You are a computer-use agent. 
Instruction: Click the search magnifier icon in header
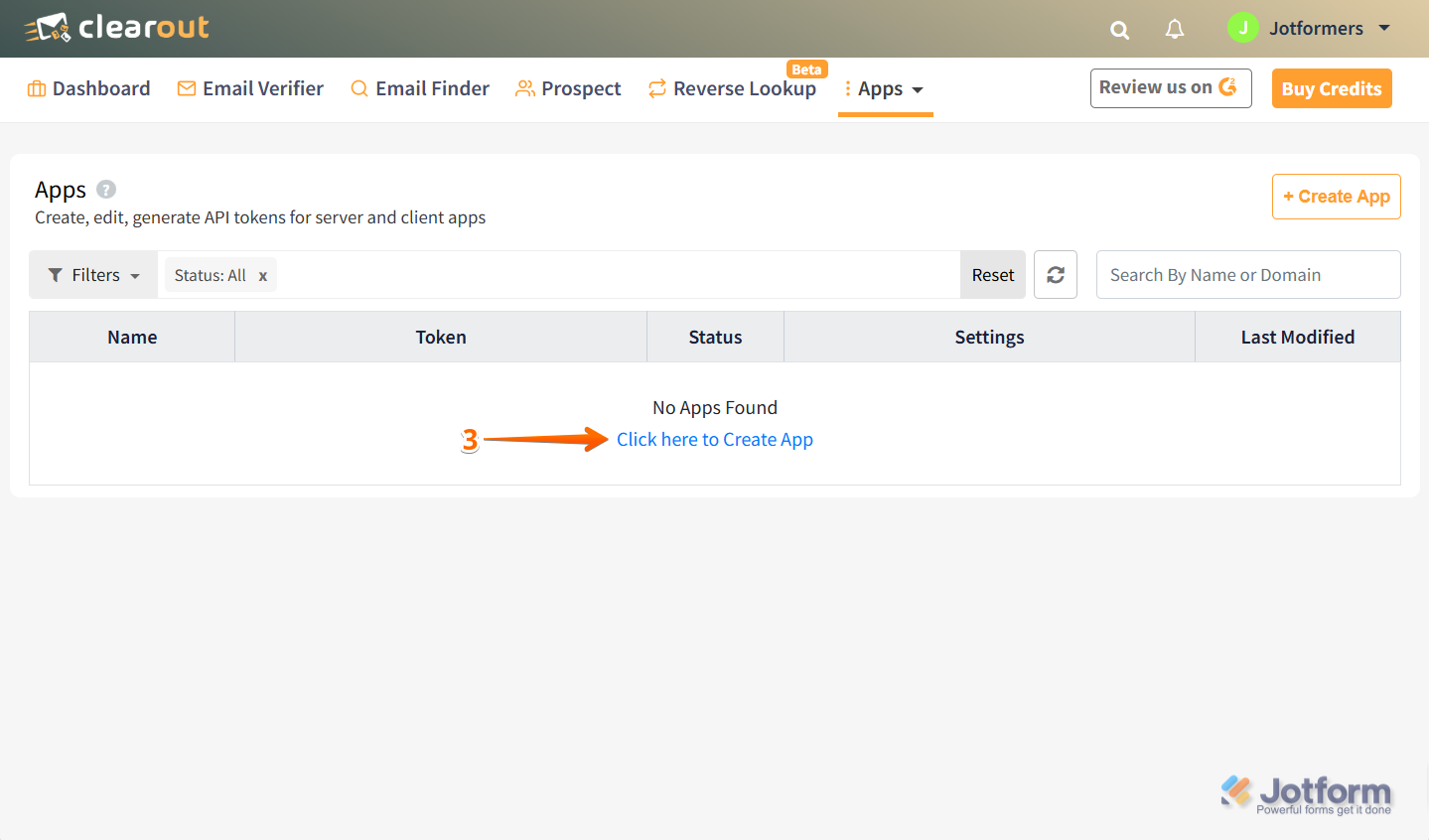click(1119, 30)
